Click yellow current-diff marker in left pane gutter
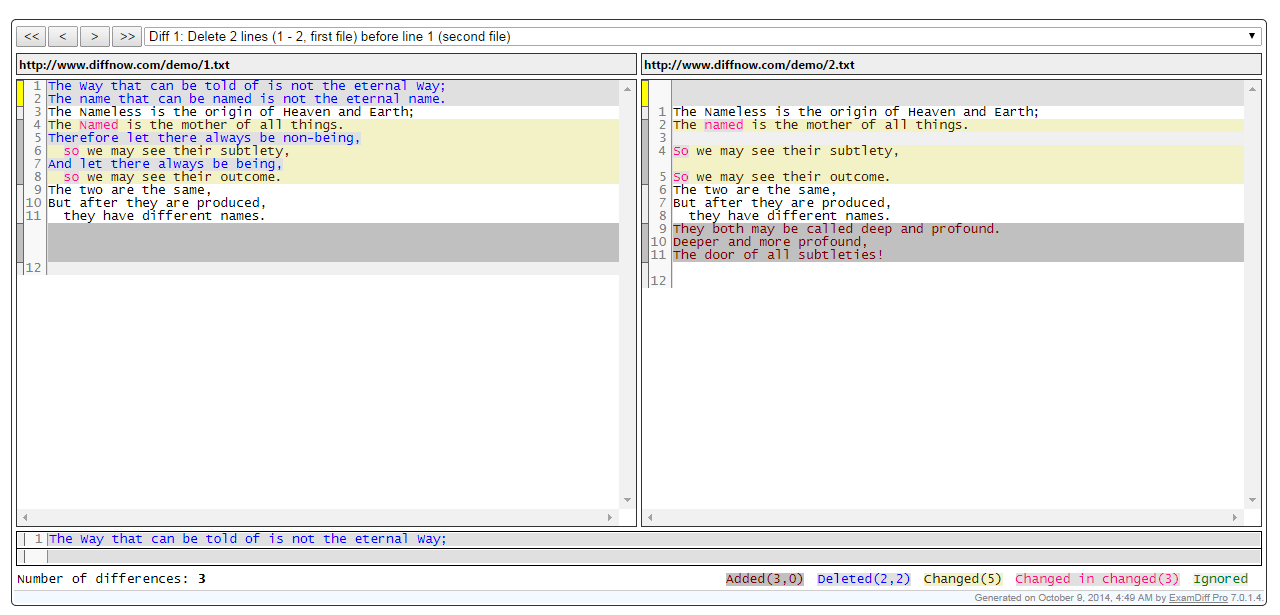Screen dimensions: 1280x615 point(20,93)
